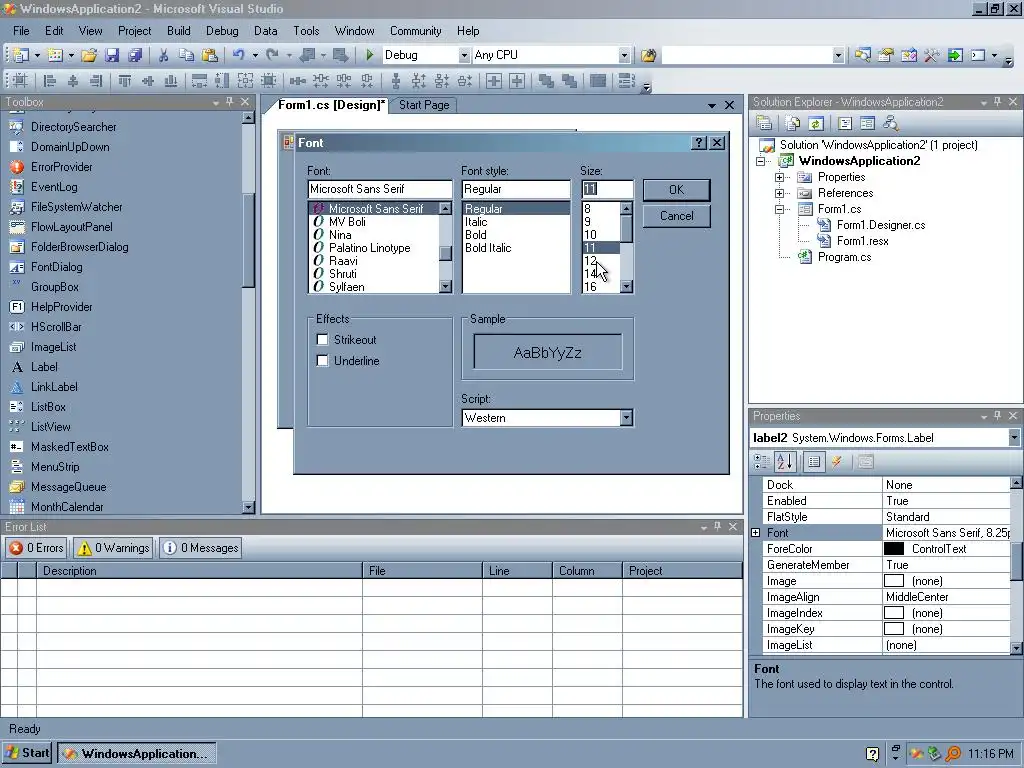Toggle the 0 Warnings filter button
1024x768 pixels.
(x=114, y=548)
